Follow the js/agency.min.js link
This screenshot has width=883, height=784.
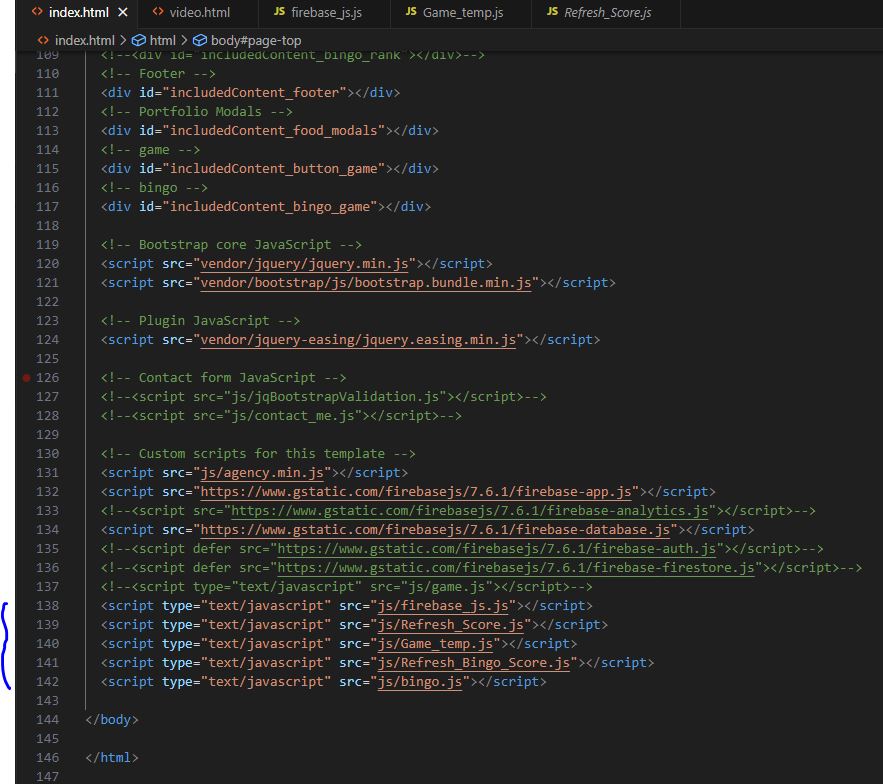[x=262, y=473]
